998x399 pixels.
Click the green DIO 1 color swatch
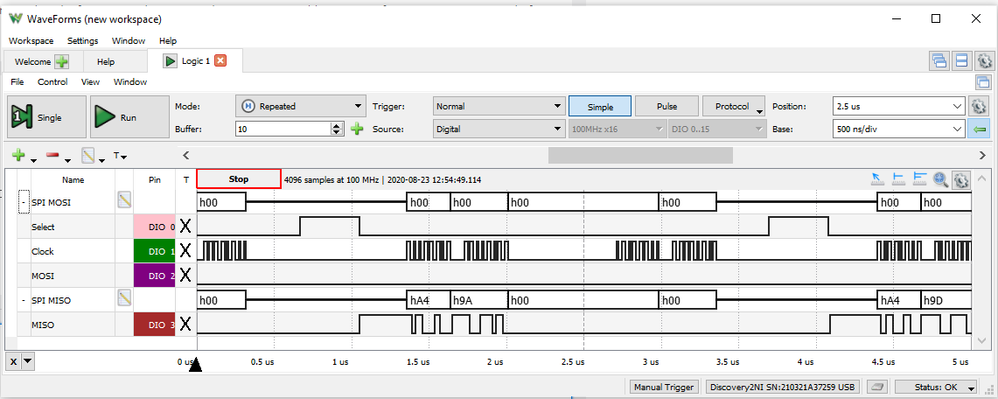coord(155,251)
